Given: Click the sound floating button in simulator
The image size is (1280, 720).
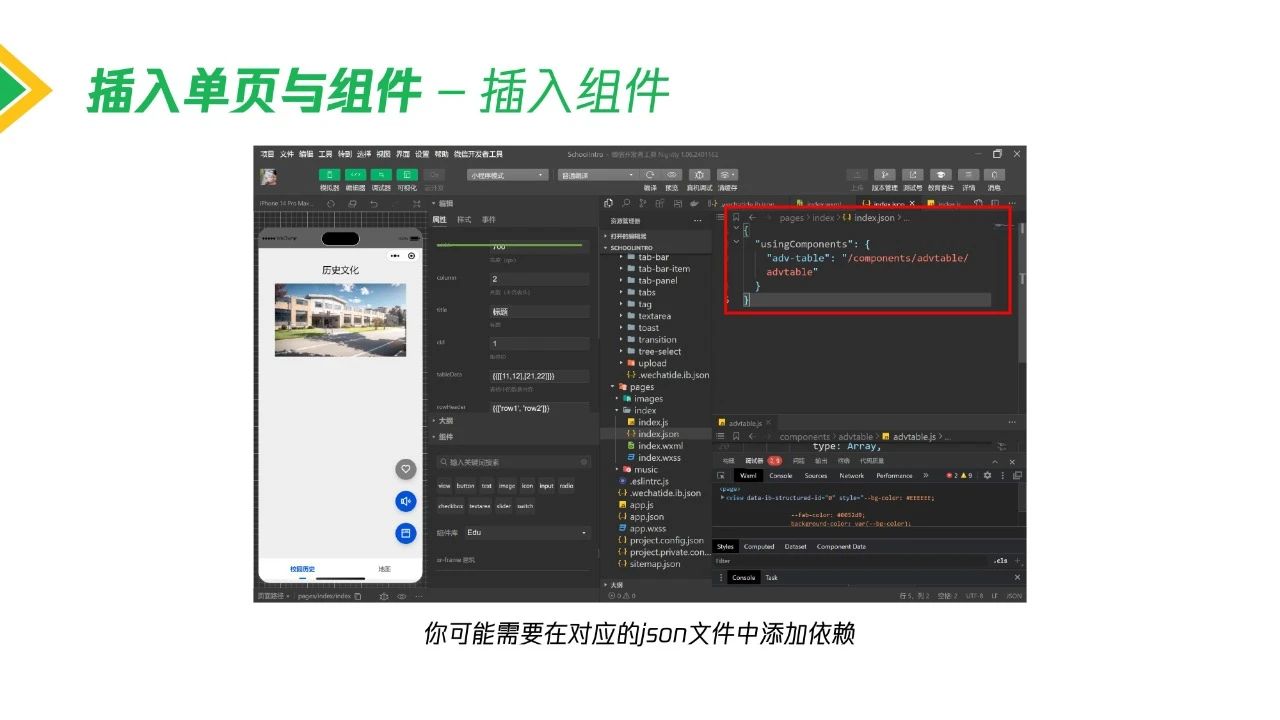Looking at the screenshot, I should point(405,501).
